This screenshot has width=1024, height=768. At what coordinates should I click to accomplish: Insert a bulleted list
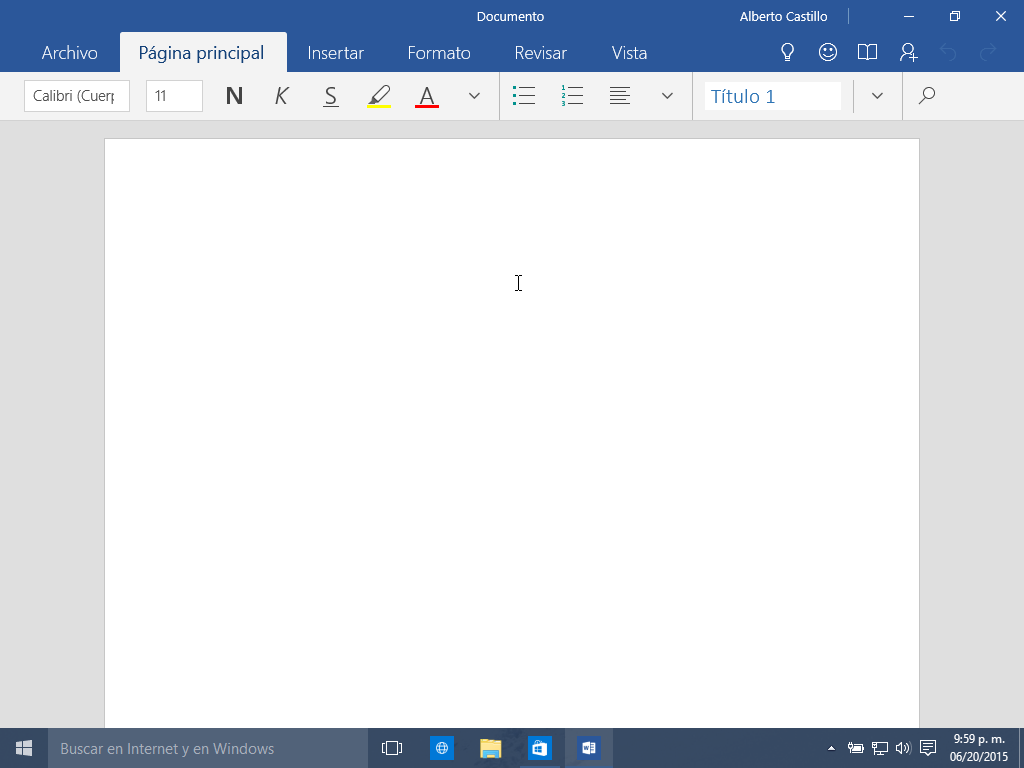523,96
